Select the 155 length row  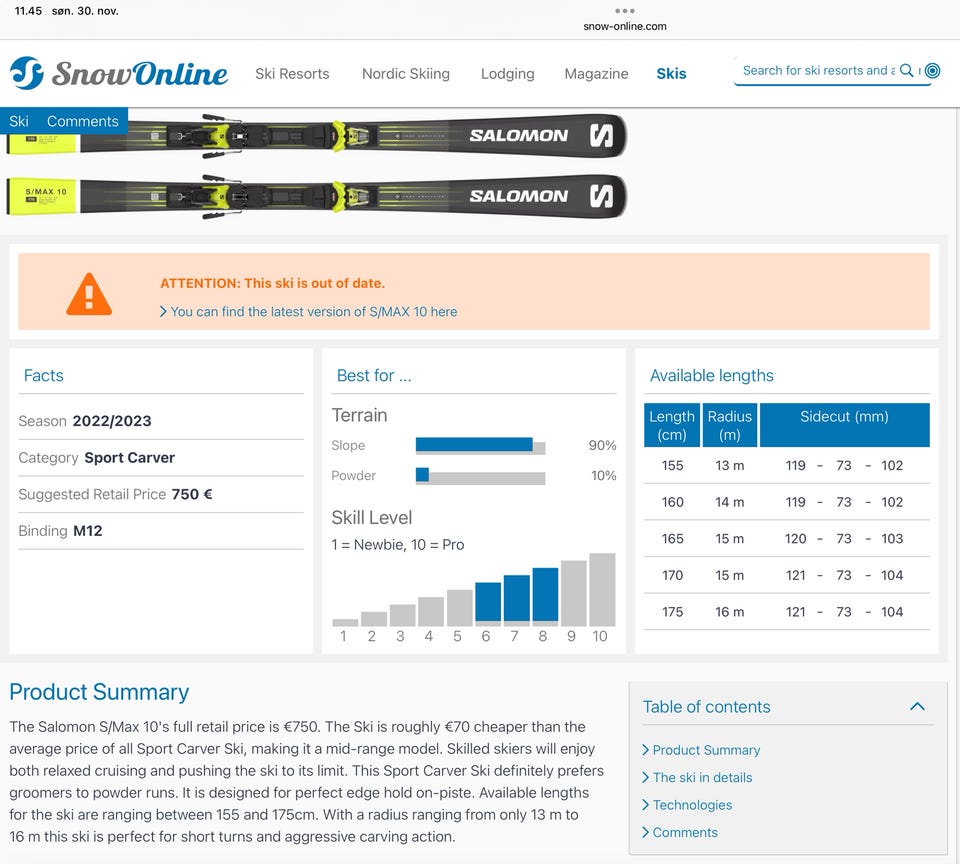click(787, 465)
